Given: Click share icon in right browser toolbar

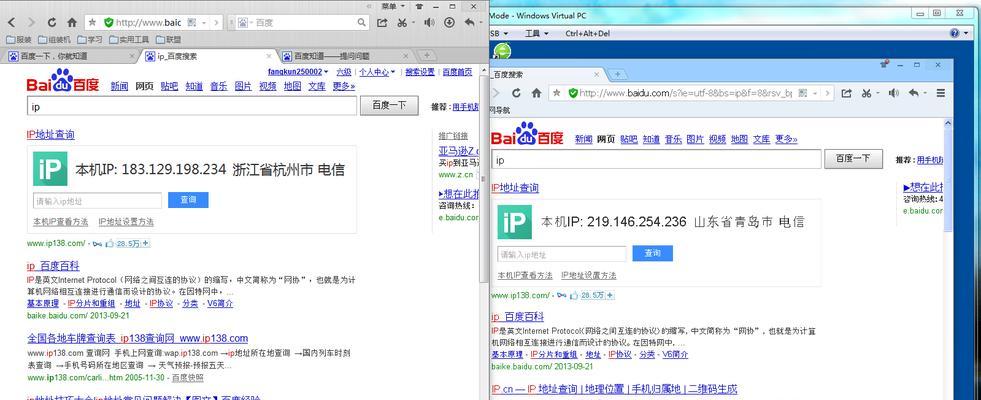Looking at the screenshot, I should pyautogui.click(x=846, y=93).
